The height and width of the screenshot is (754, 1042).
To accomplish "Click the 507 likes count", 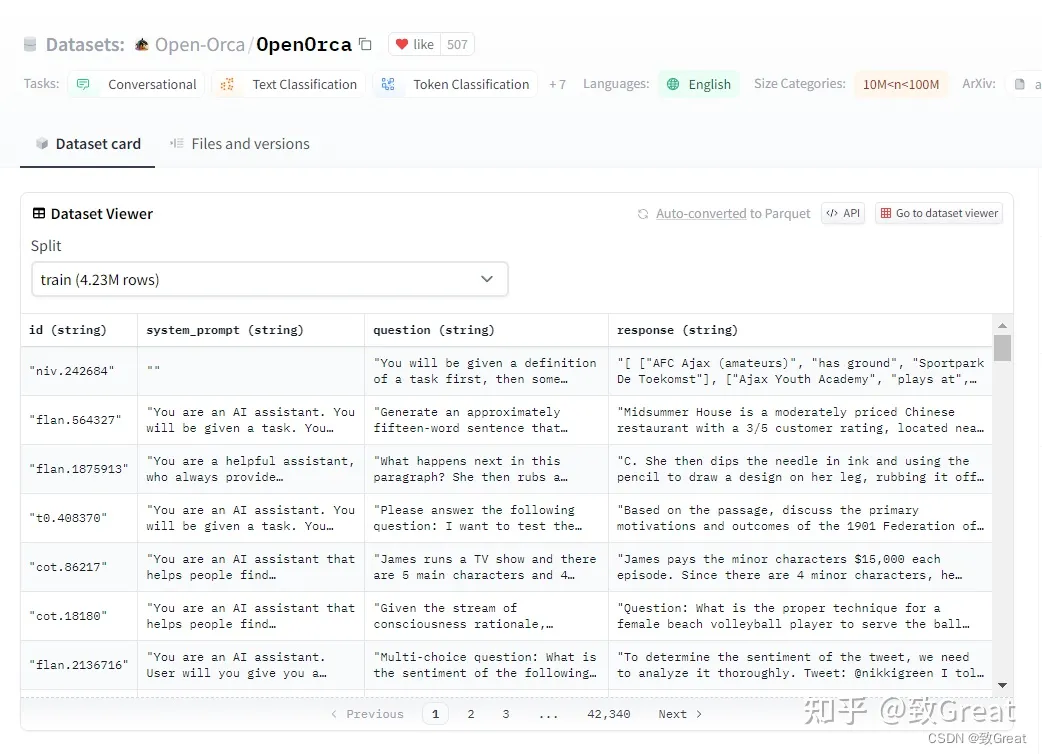I will (457, 45).
